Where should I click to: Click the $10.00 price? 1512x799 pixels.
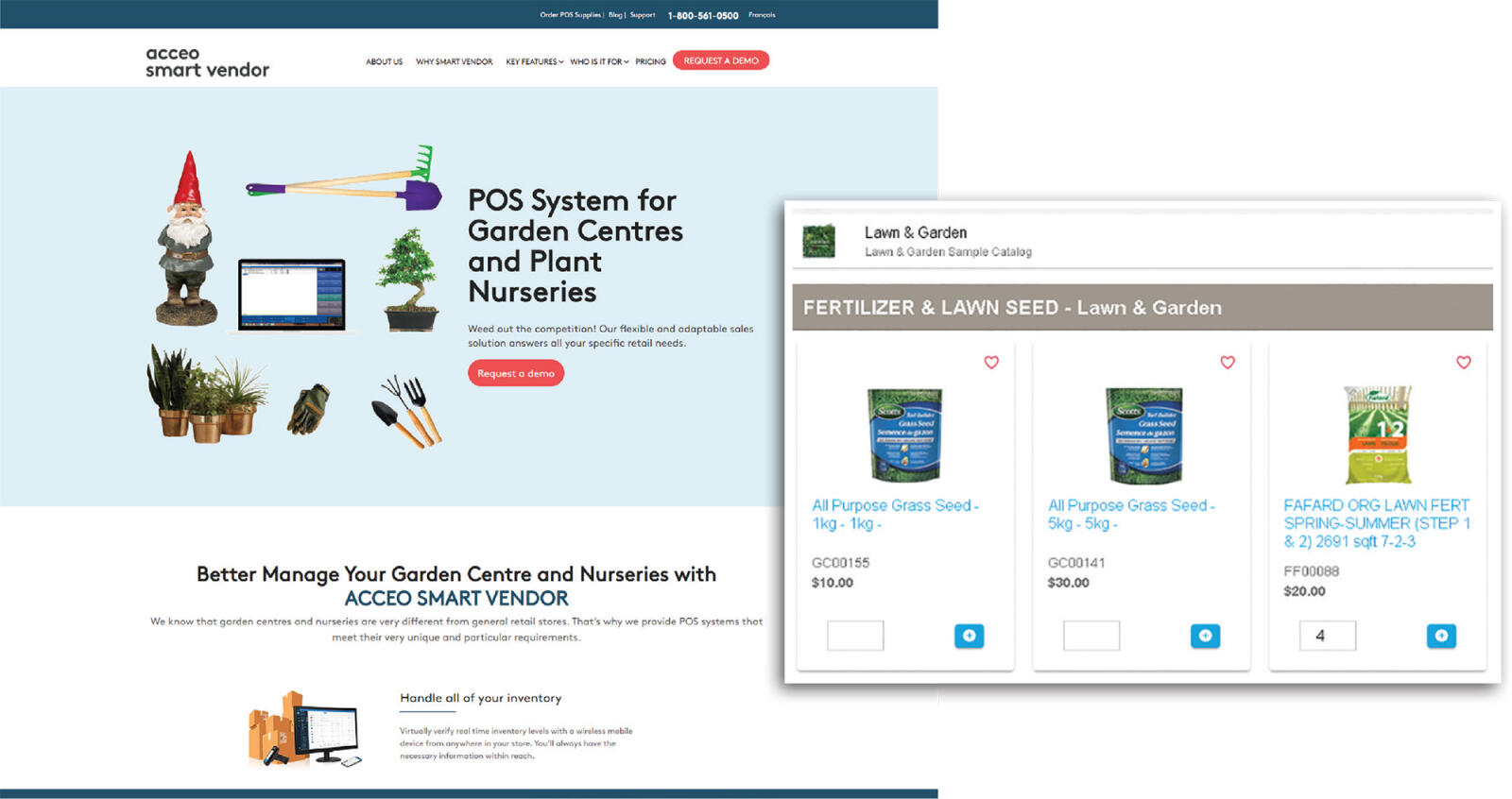point(832,583)
